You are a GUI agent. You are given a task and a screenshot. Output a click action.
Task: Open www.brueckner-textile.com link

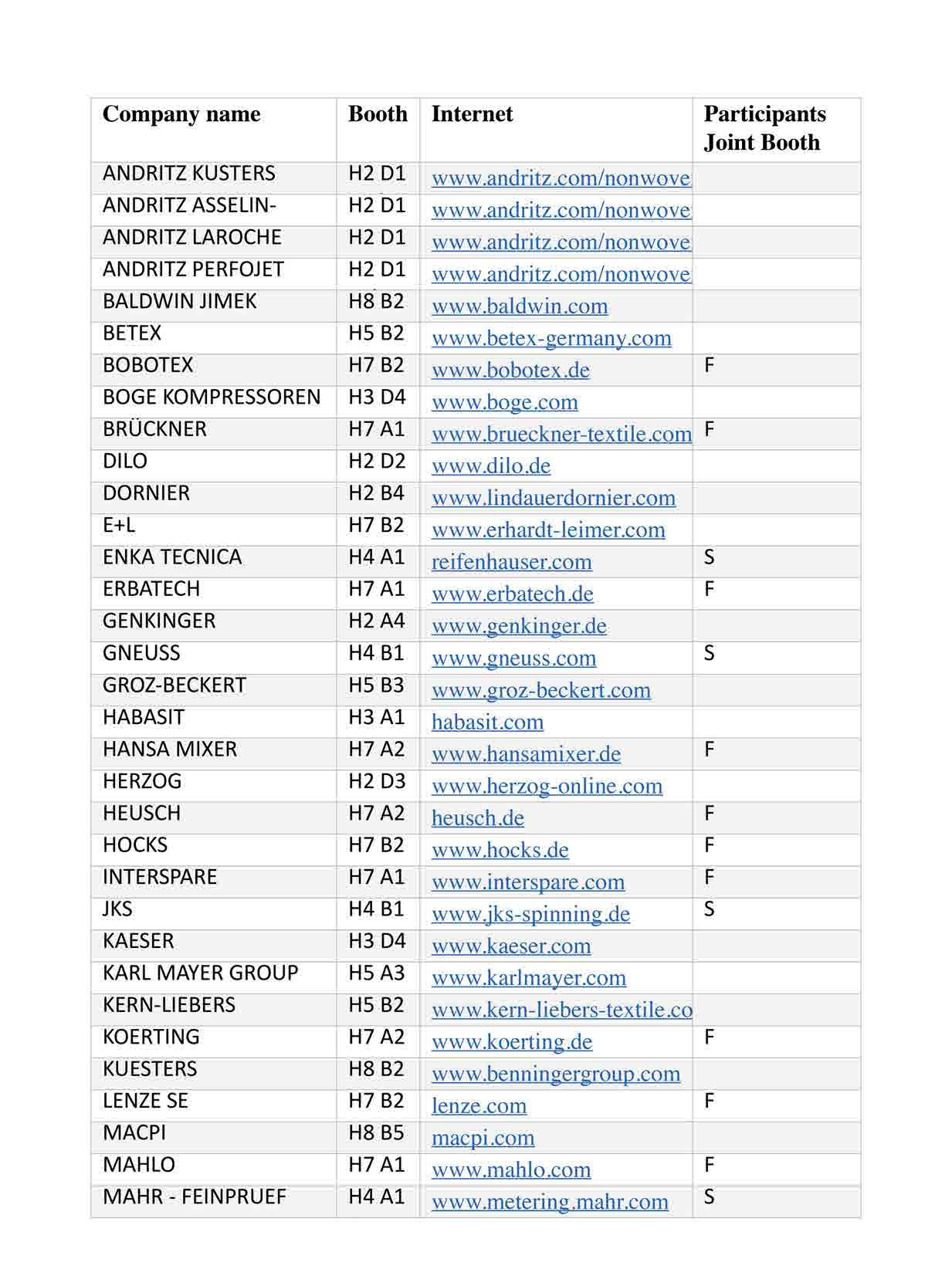point(561,435)
